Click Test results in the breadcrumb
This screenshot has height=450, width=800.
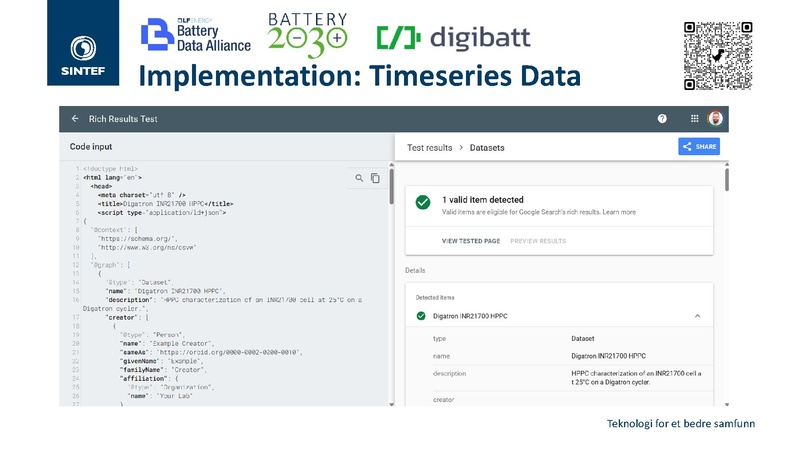point(430,147)
